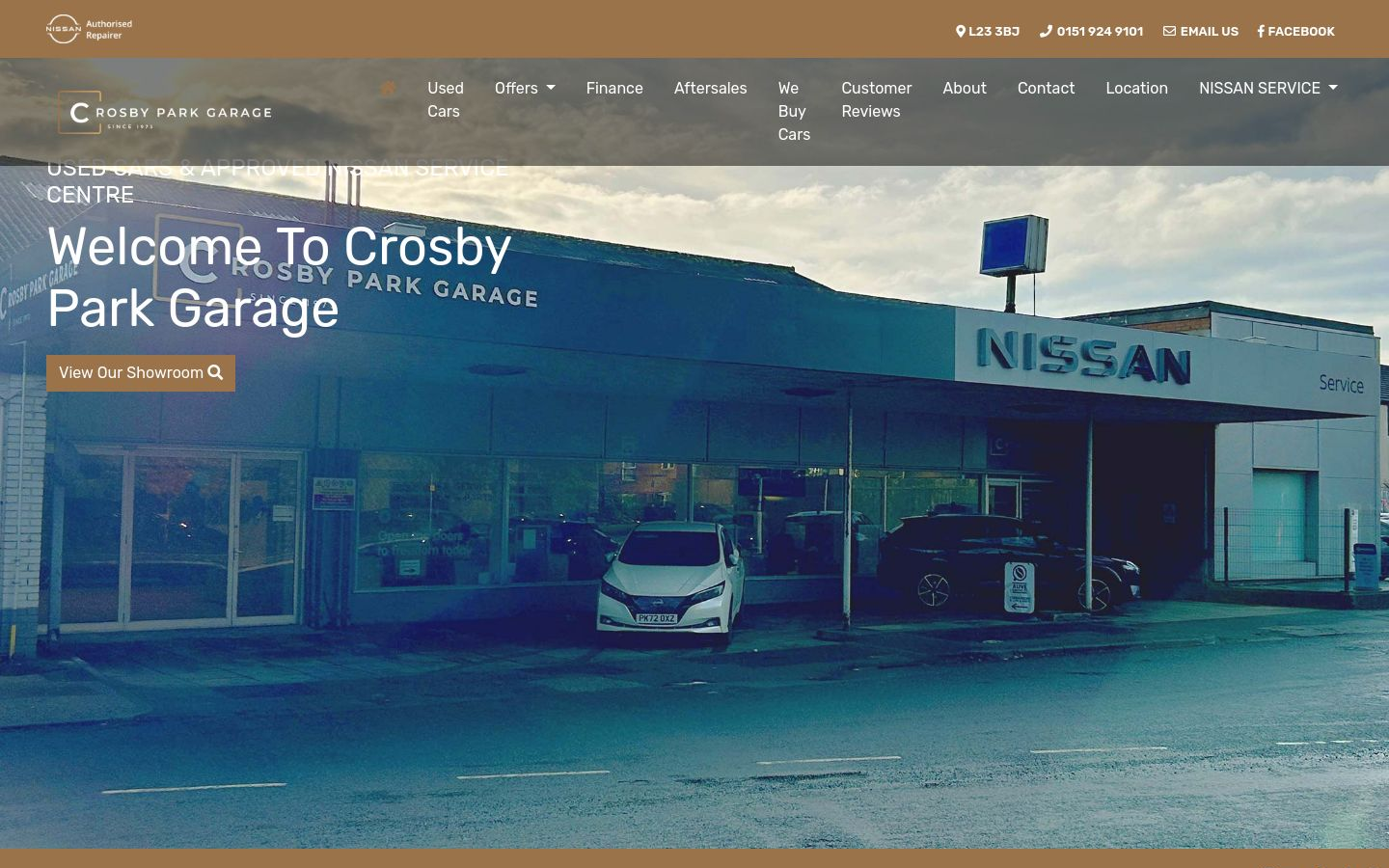Click the map pin icon beside L23 3BJ

point(961,31)
